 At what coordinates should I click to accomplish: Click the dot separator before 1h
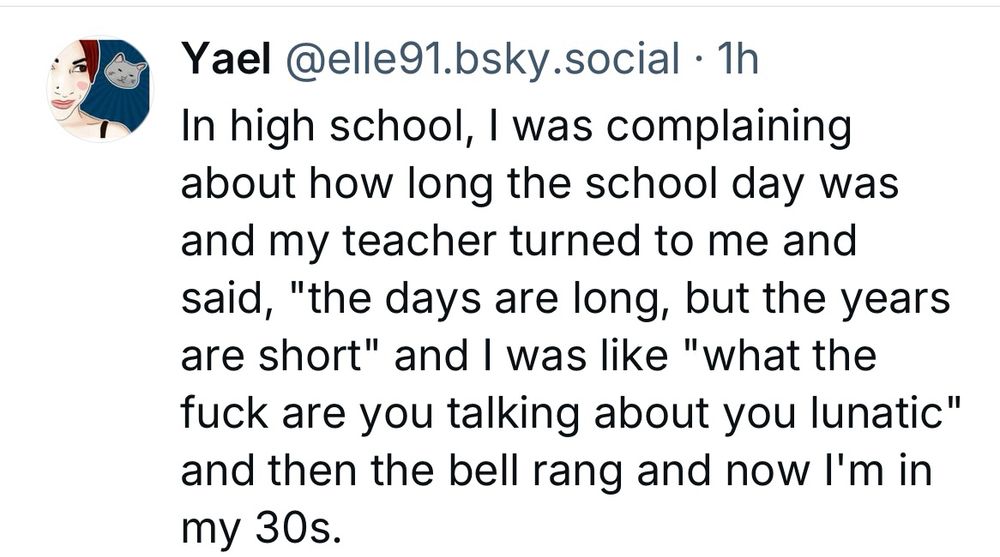coord(699,60)
